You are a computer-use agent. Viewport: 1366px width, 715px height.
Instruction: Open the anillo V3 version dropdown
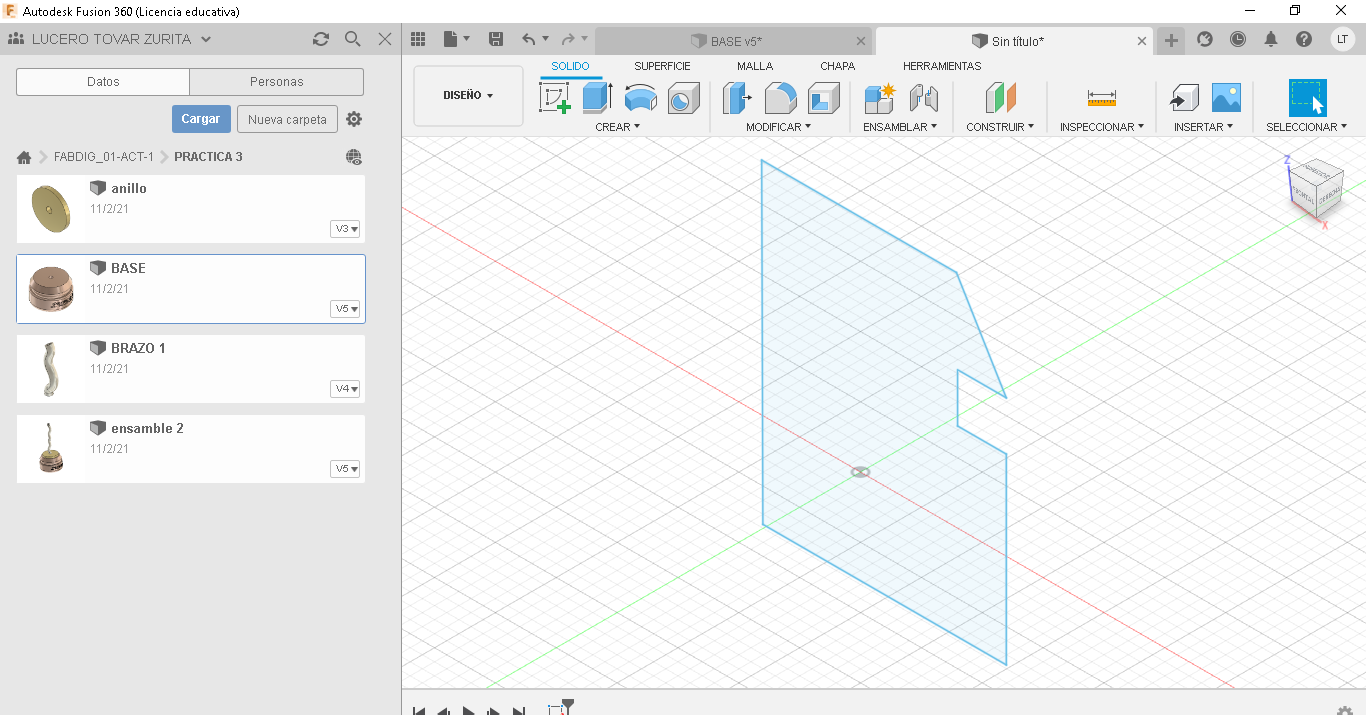(x=345, y=229)
